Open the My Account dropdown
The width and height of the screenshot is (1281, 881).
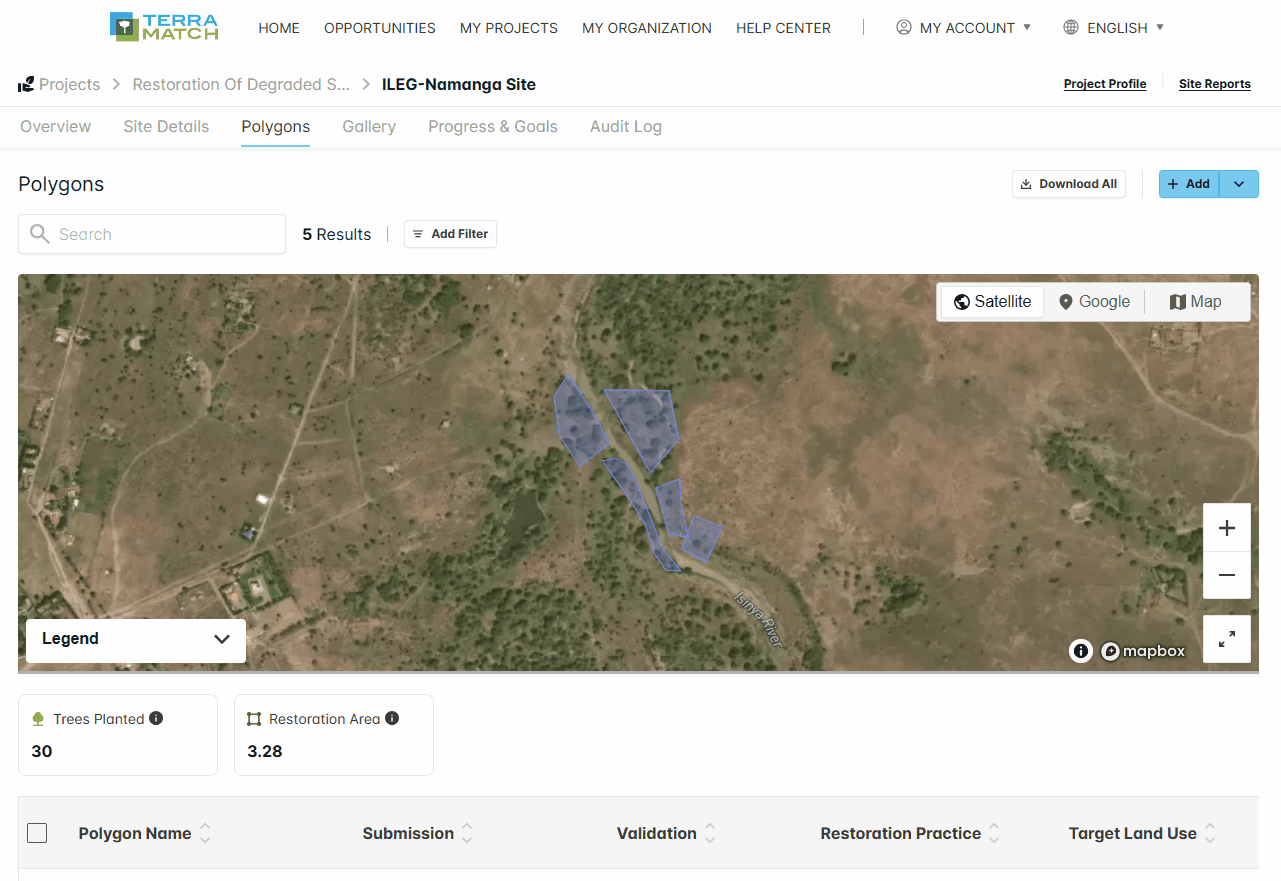tap(963, 28)
